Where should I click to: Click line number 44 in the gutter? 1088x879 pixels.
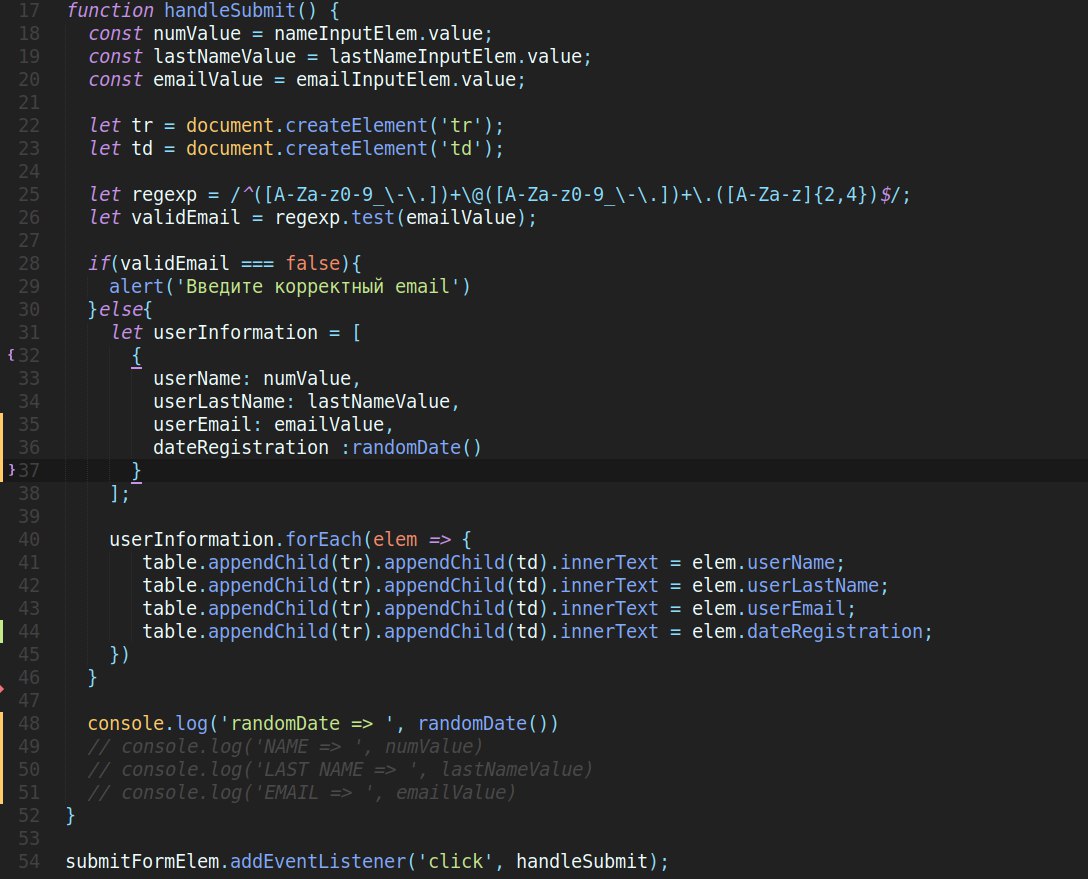(x=28, y=631)
